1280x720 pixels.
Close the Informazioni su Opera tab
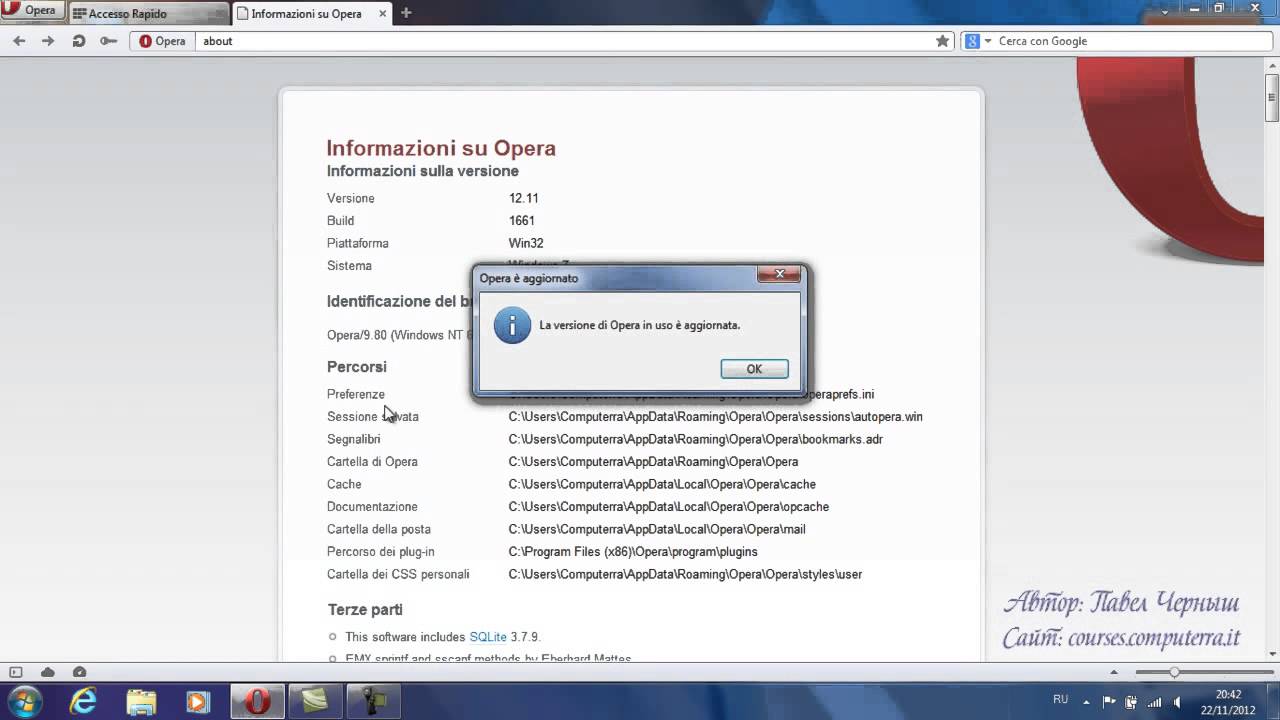pyautogui.click(x=380, y=14)
